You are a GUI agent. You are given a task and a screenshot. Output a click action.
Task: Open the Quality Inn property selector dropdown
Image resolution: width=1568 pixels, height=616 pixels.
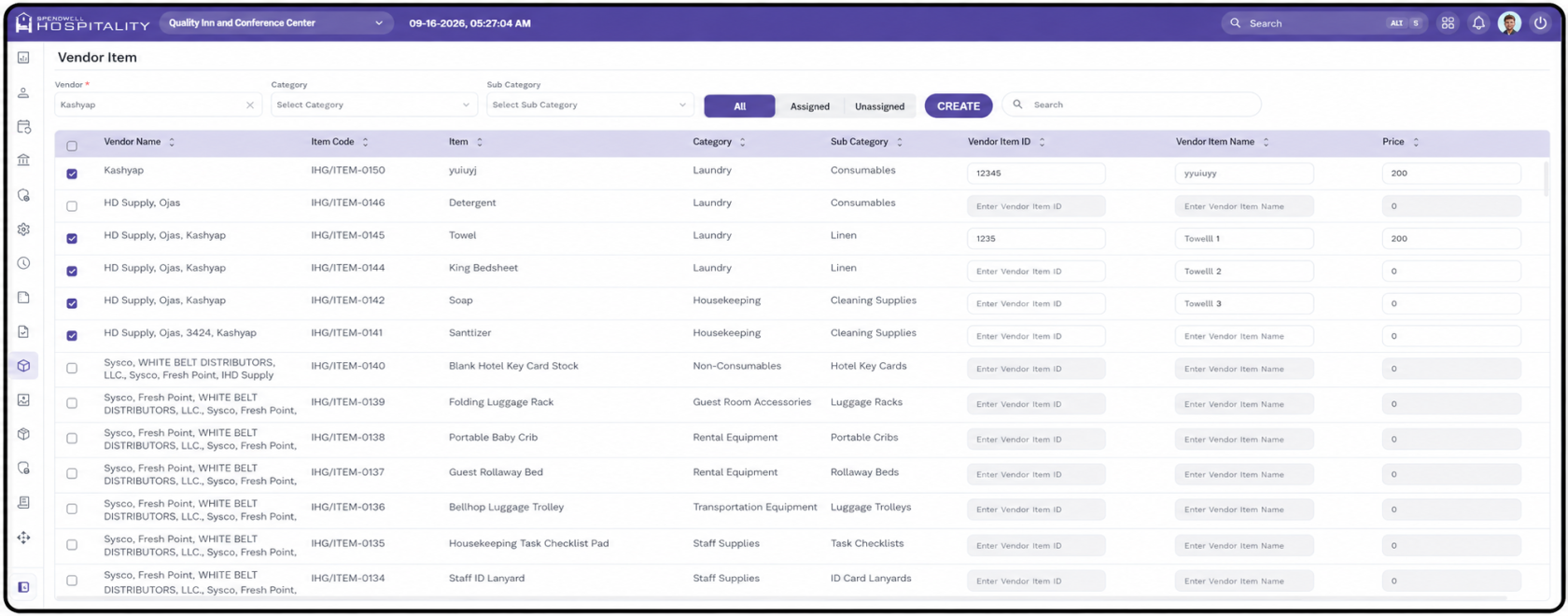click(x=276, y=23)
